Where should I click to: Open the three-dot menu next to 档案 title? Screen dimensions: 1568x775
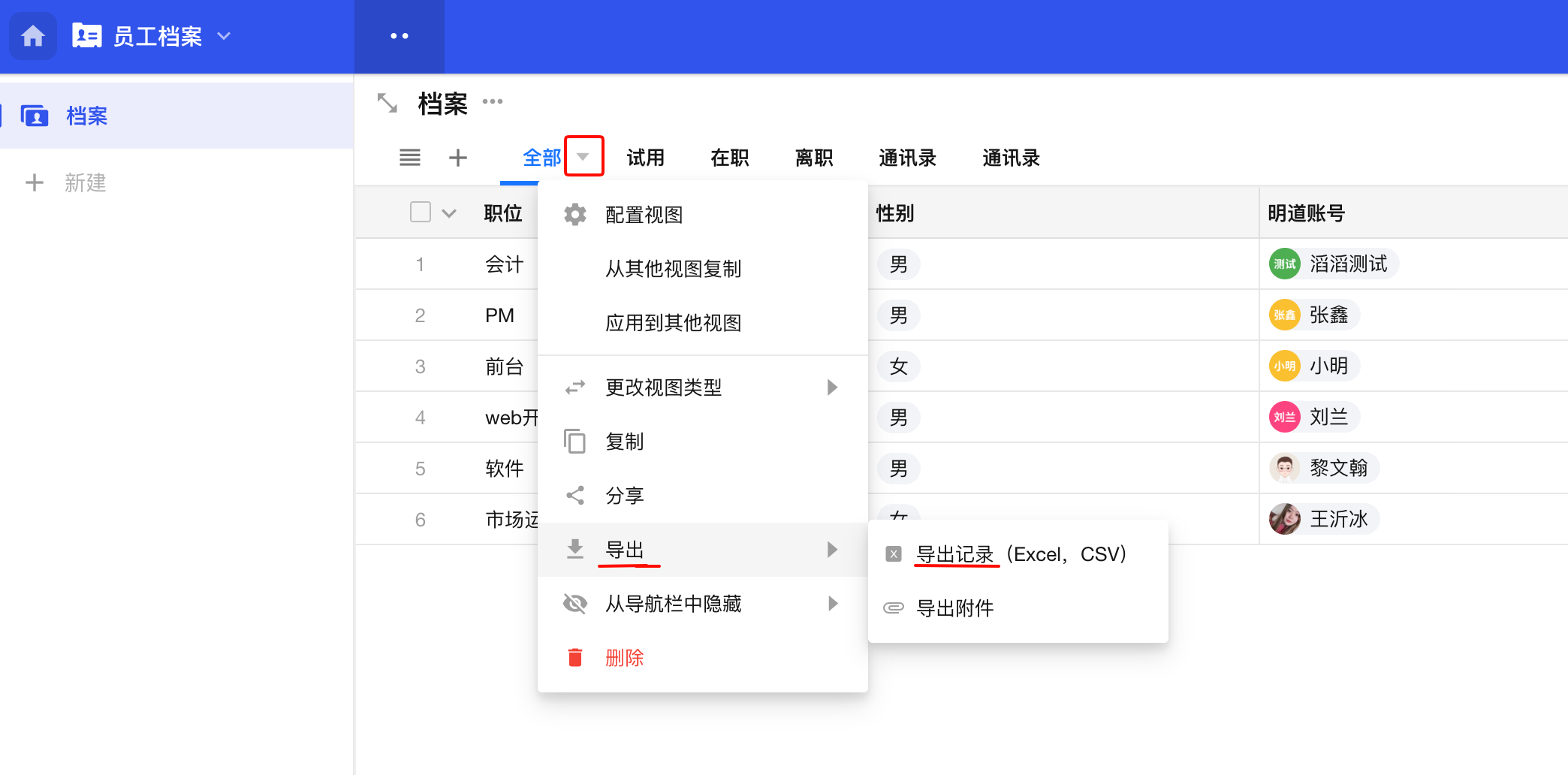point(493,101)
